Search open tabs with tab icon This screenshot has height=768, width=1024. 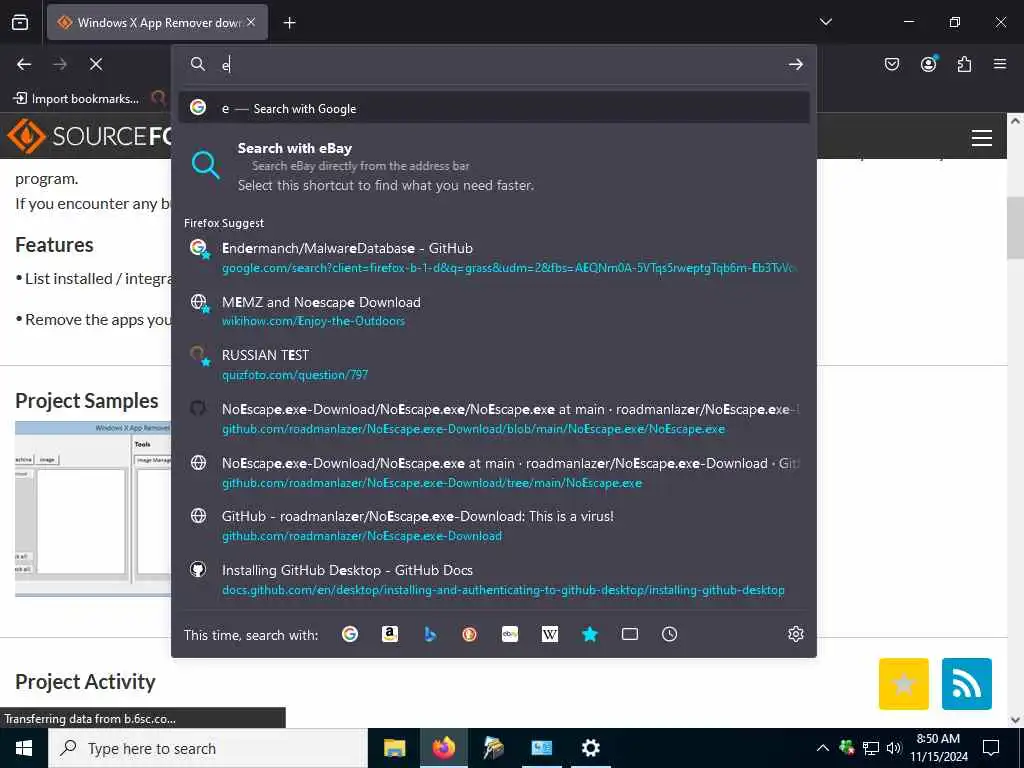click(630, 634)
